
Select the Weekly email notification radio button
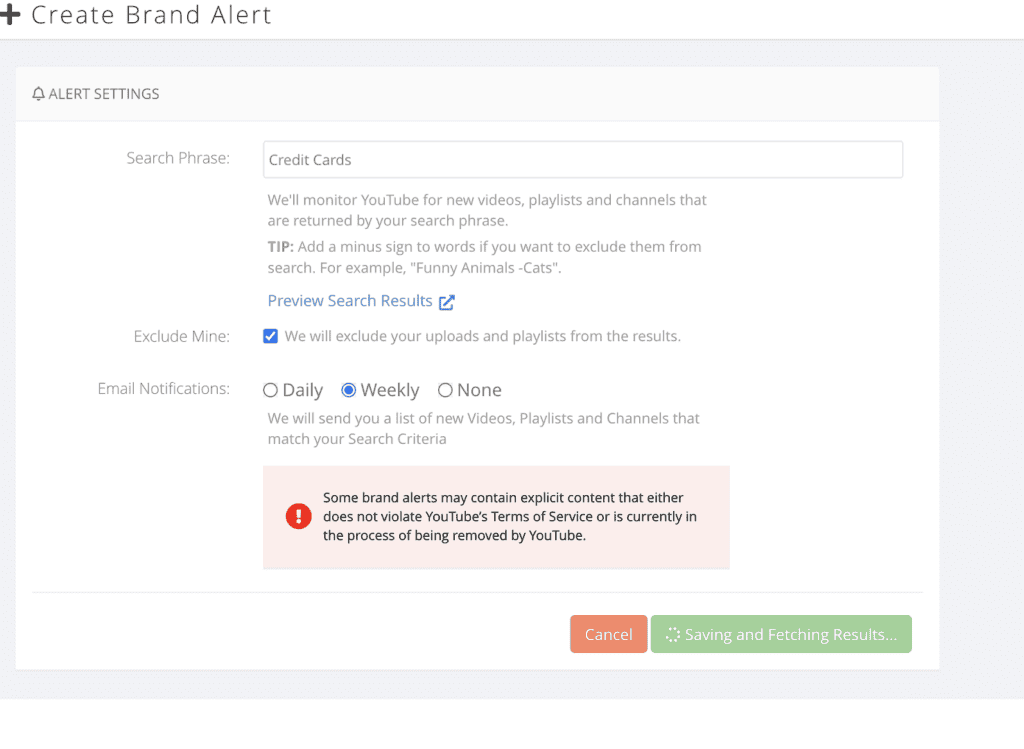point(349,390)
